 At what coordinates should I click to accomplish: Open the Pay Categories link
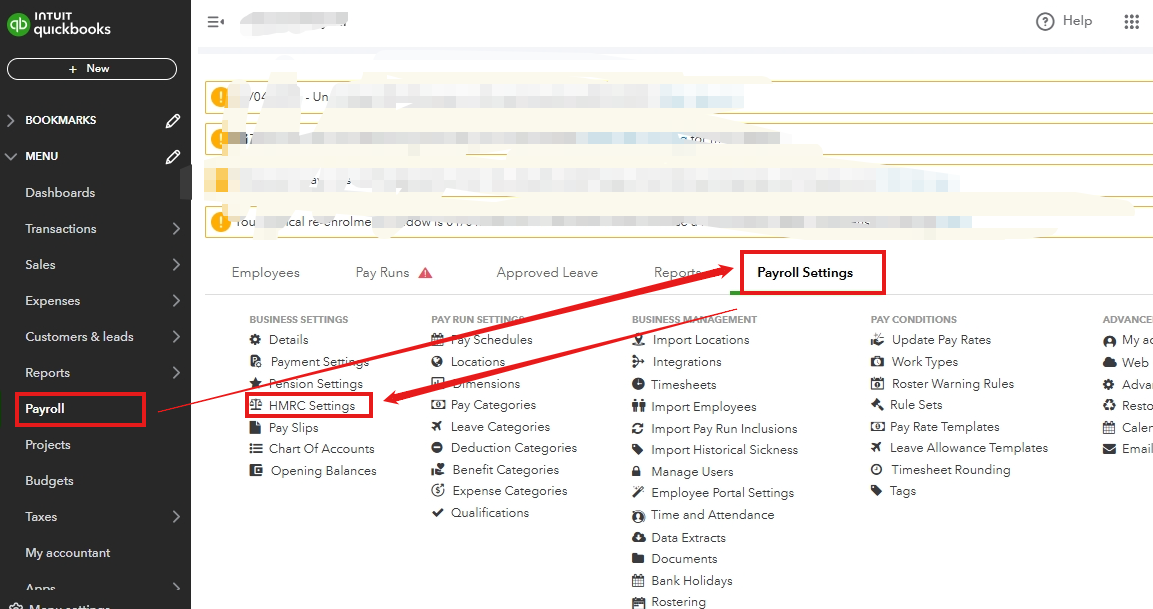coord(493,405)
